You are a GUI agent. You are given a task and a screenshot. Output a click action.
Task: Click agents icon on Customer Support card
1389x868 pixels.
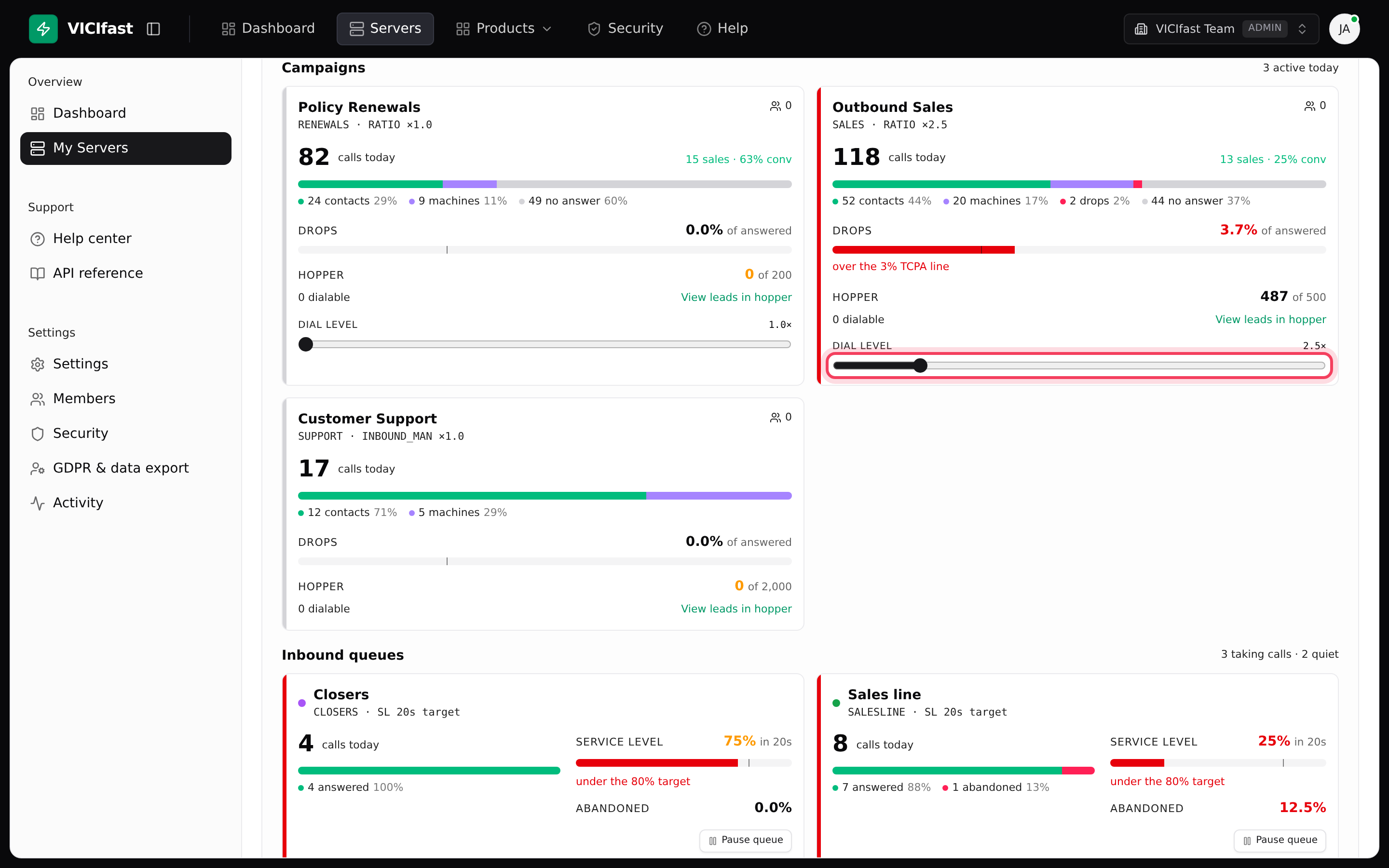pos(776,417)
